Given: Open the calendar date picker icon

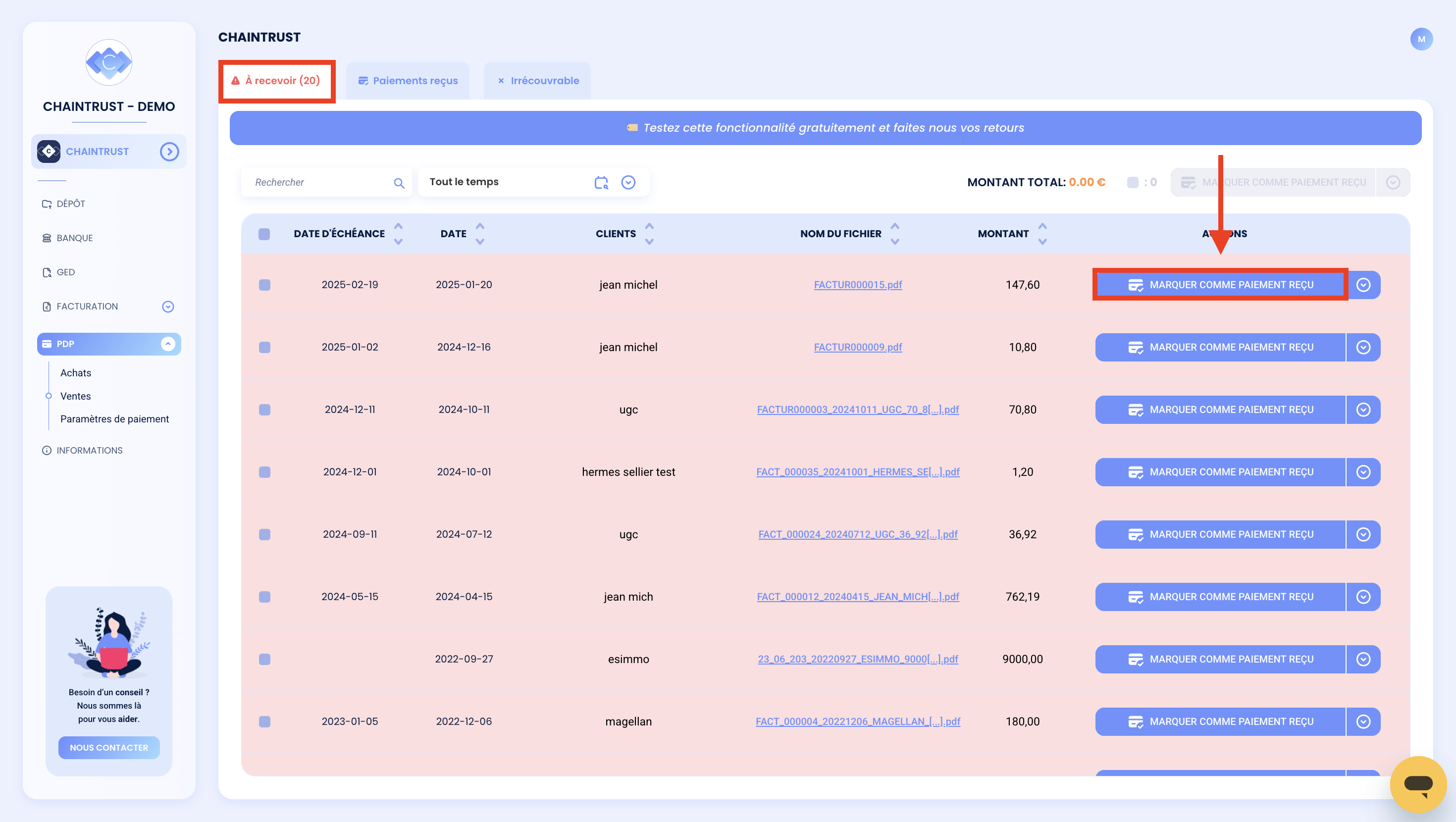Looking at the screenshot, I should [x=601, y=182].
